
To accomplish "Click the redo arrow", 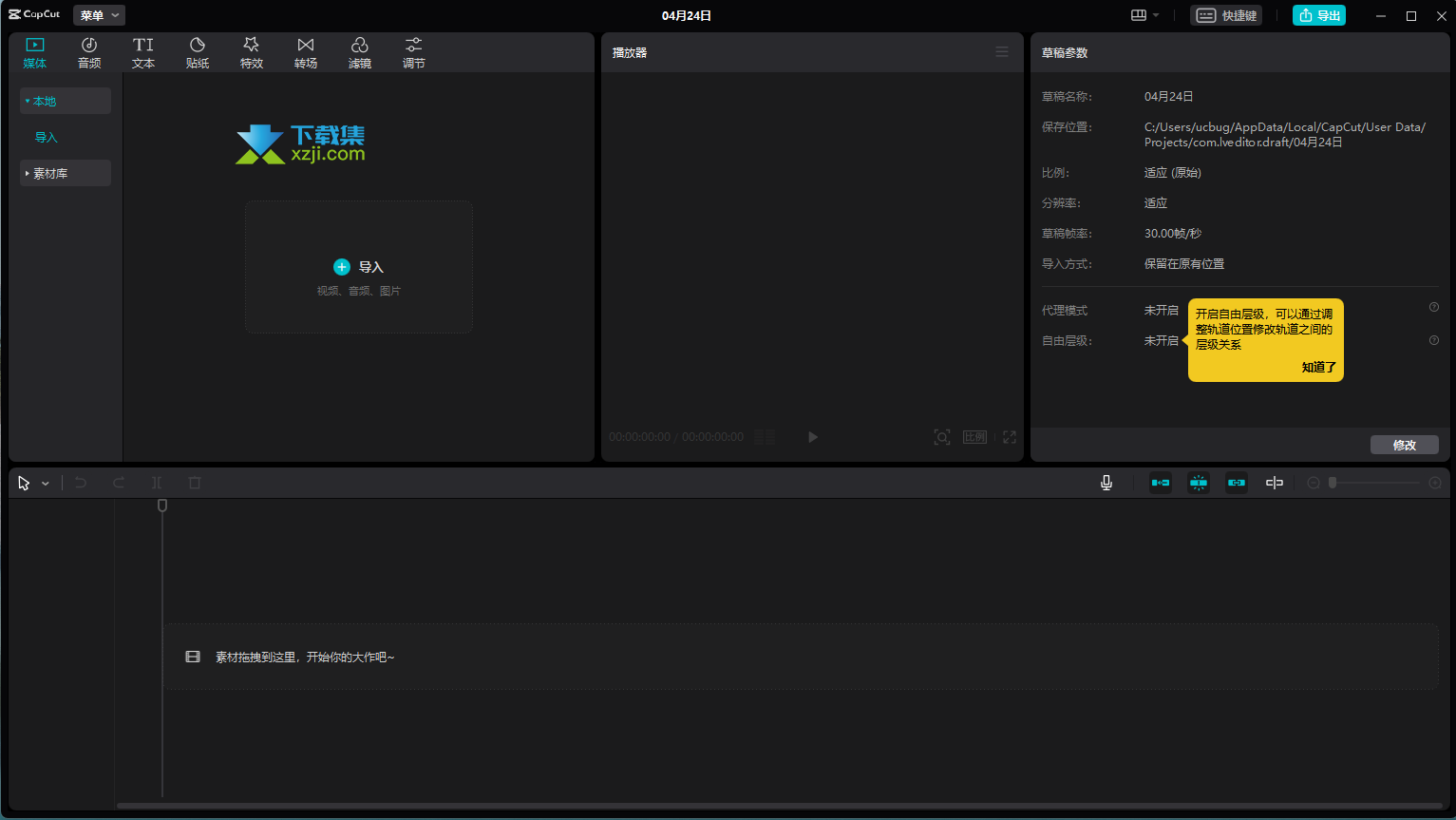I will pos(119,483).
